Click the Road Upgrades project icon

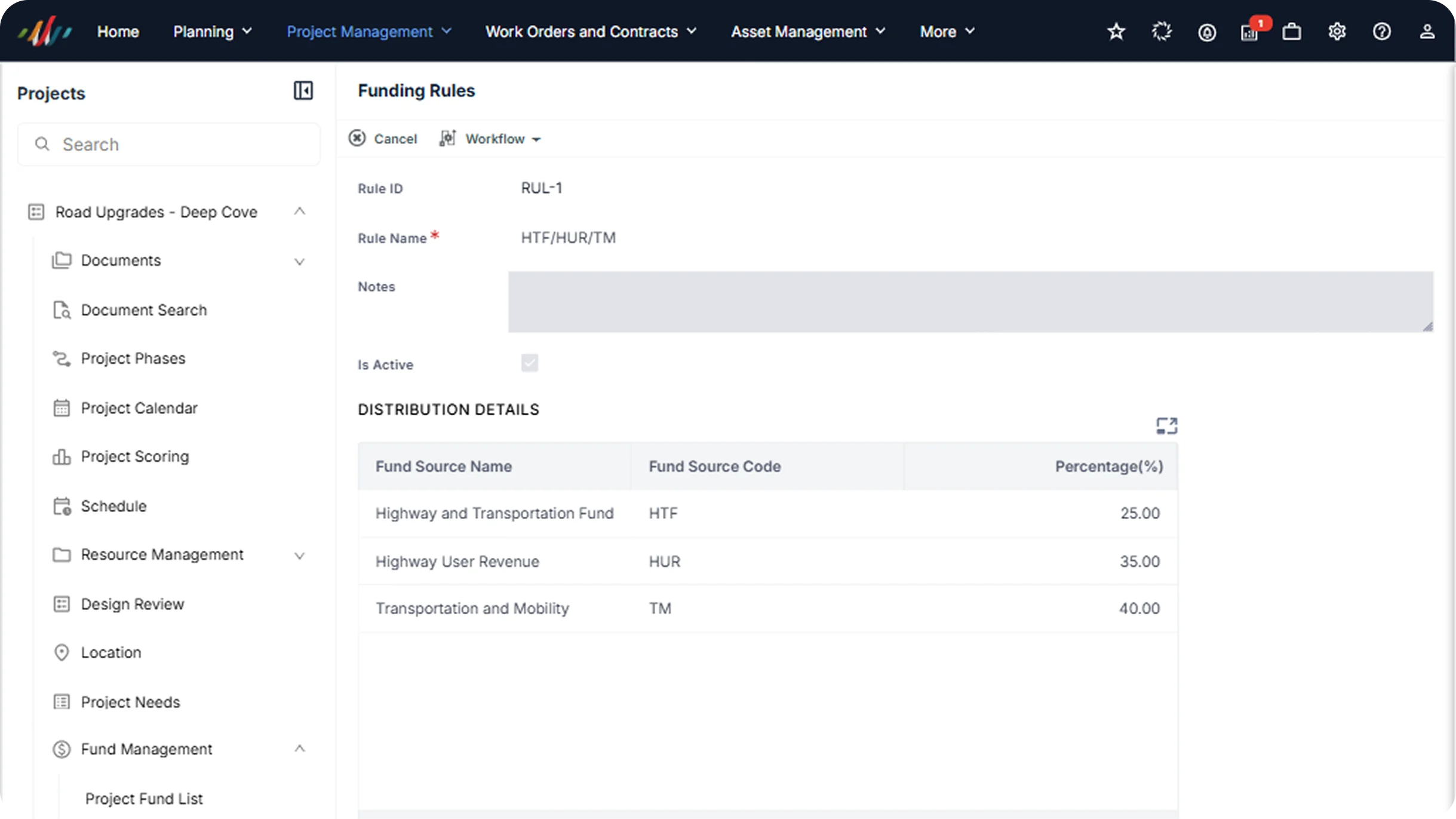coord(36,212)
